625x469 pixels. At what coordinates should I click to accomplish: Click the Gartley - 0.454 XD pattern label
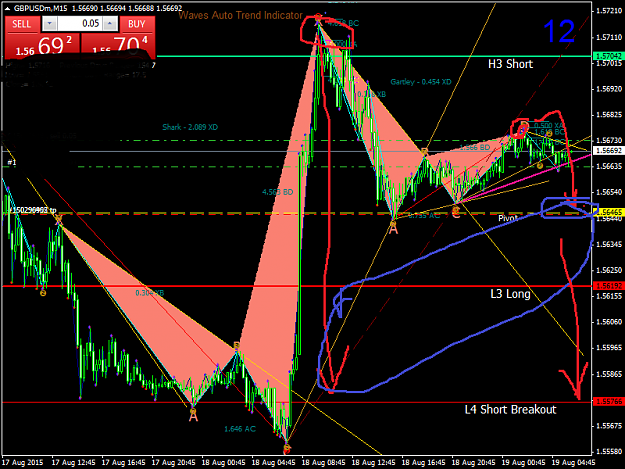pos(421,82)
